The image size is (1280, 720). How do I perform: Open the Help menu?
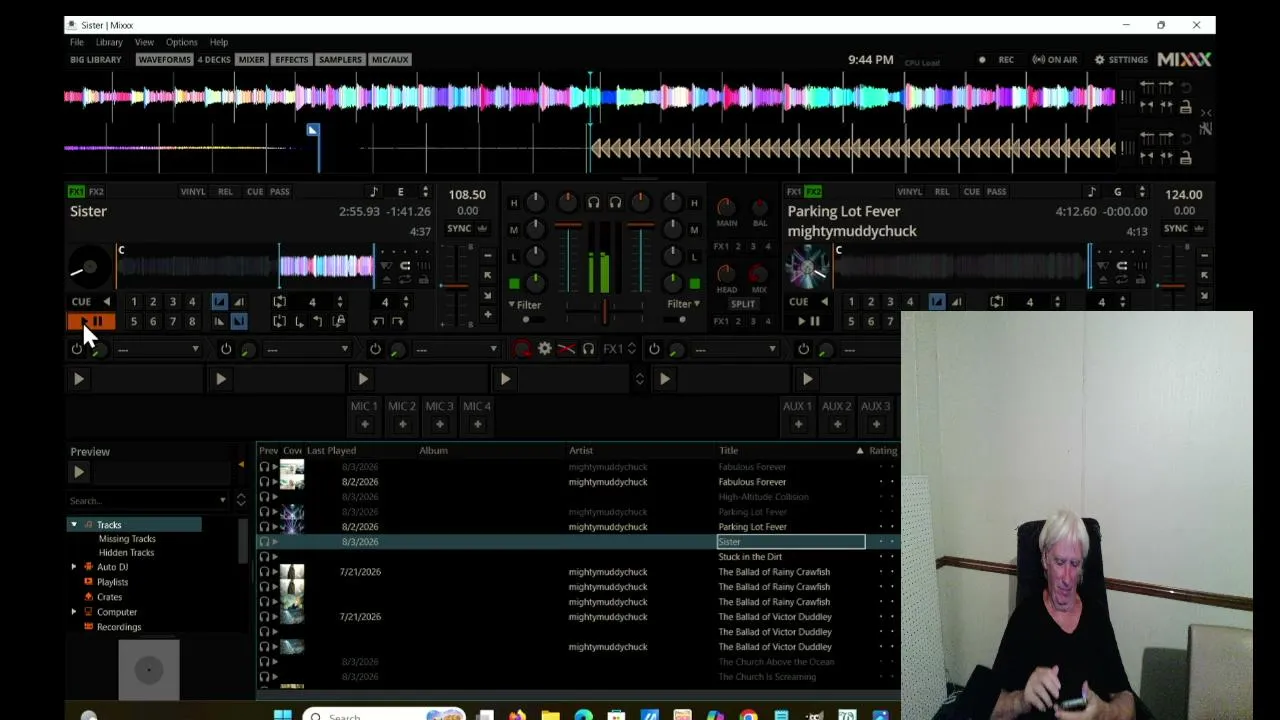pyautogui.click(x=219, y=42)
